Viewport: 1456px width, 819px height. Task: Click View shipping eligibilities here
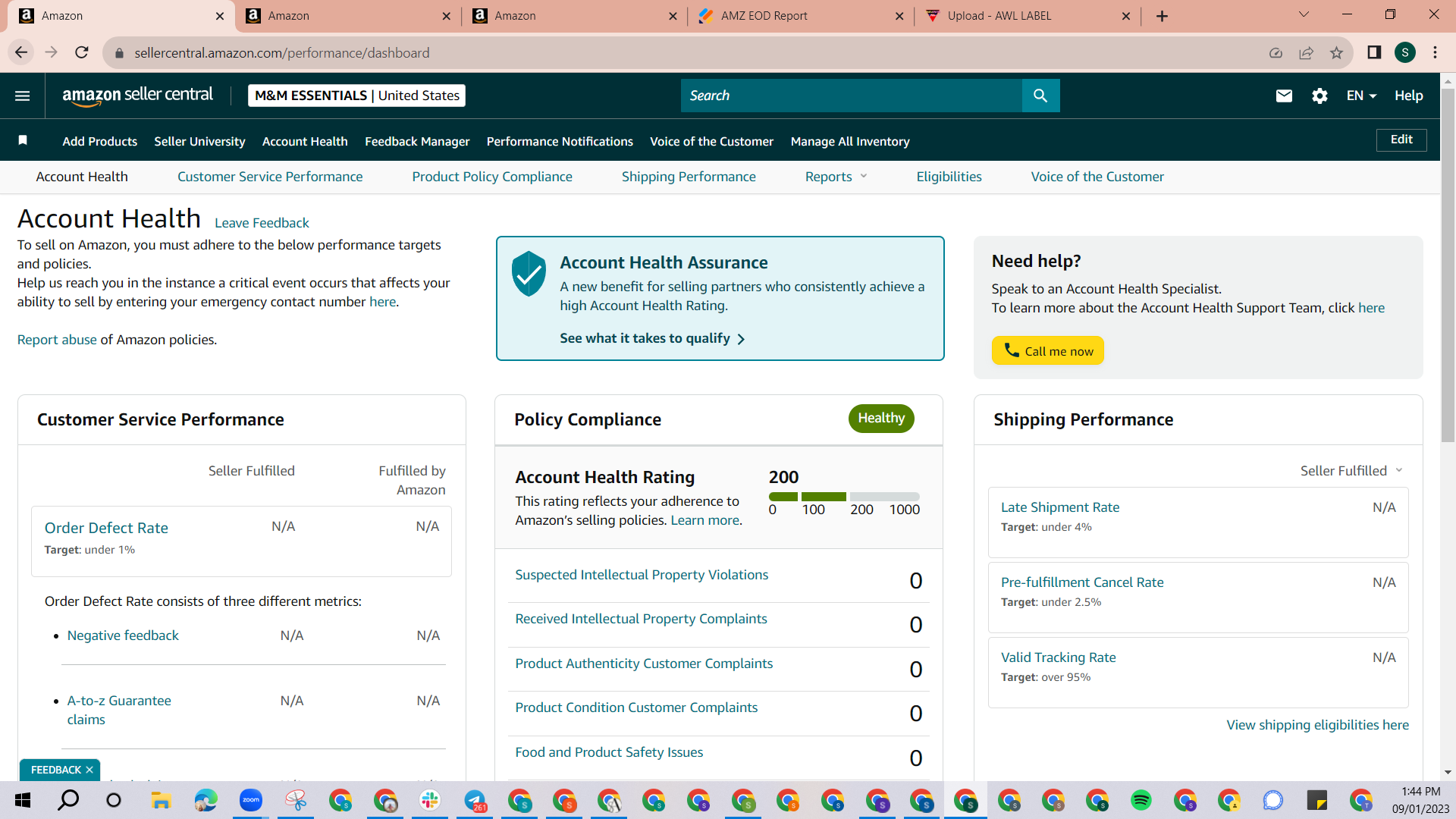(1318, 725)
